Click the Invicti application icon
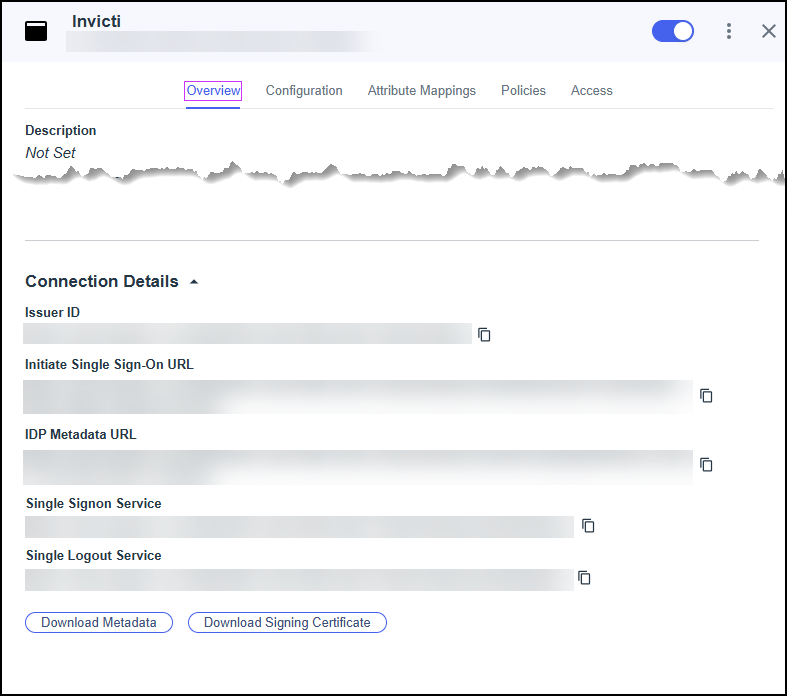The image size is (787, 696). pos(36,31)
